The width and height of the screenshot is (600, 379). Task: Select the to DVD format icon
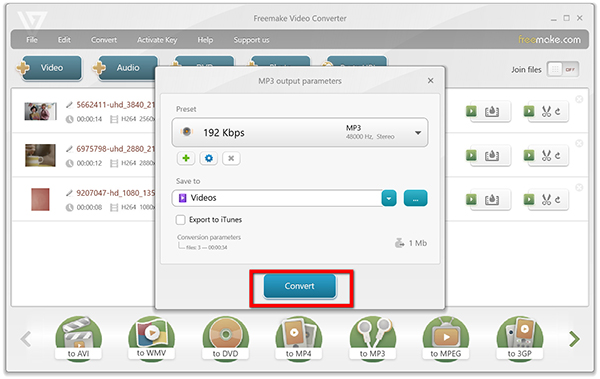(x=225, y=338)
